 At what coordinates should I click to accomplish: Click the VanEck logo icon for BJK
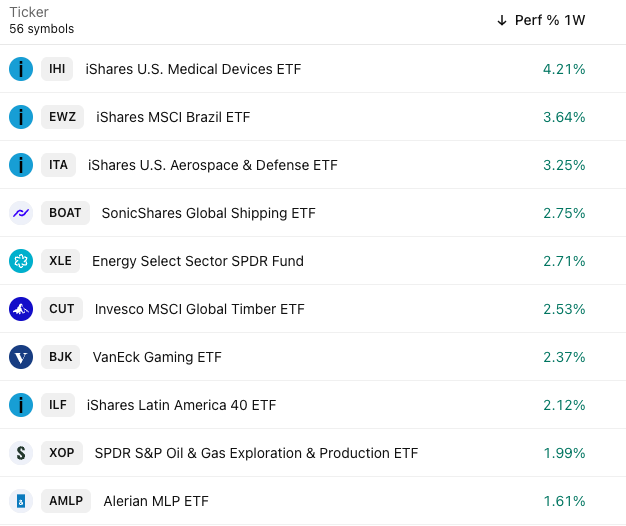21,357
